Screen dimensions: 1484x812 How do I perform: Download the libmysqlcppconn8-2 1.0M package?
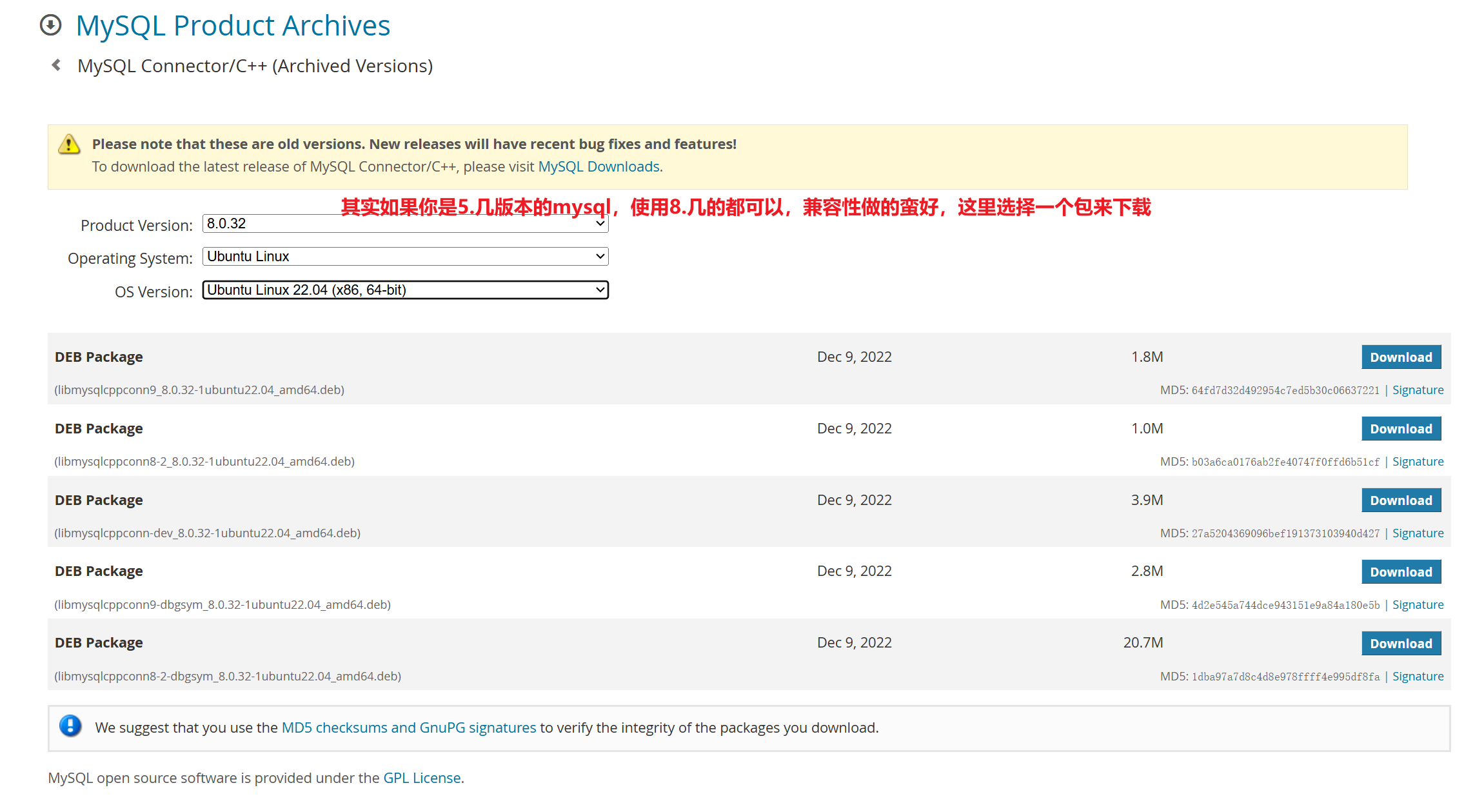click(x=1400, y=429)
